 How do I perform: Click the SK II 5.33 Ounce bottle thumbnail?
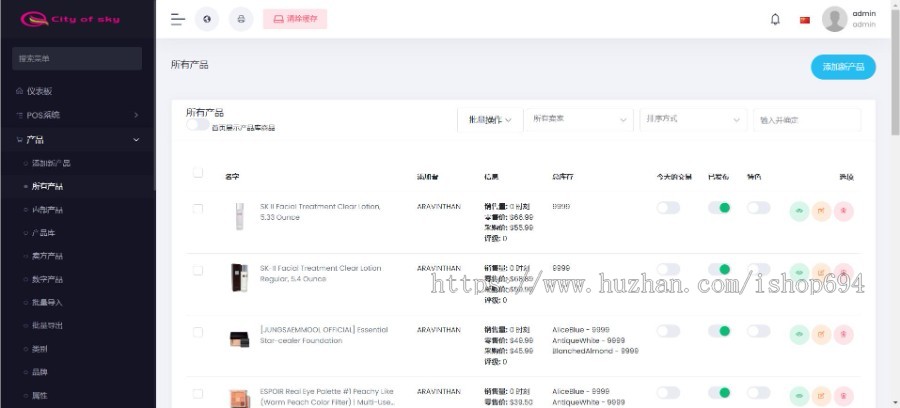(x=239, y=216)
